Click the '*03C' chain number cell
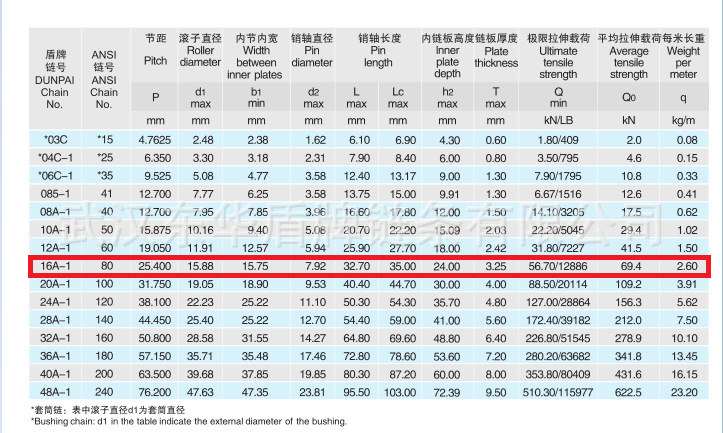Image resolution: width=723 pixels, height=433 pixels. tap(55, 140)
